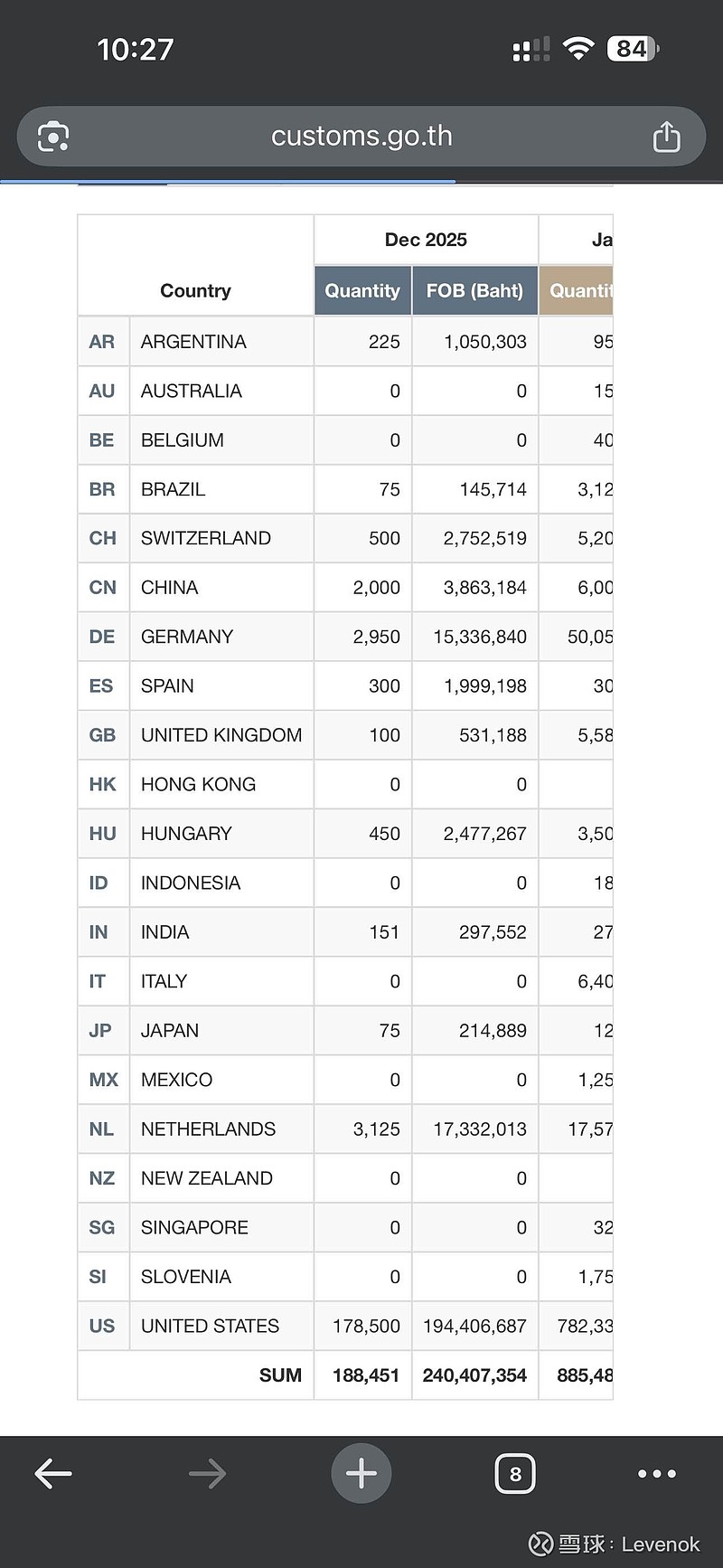
Task: Select the Country column header
Action: click(195, 291)
